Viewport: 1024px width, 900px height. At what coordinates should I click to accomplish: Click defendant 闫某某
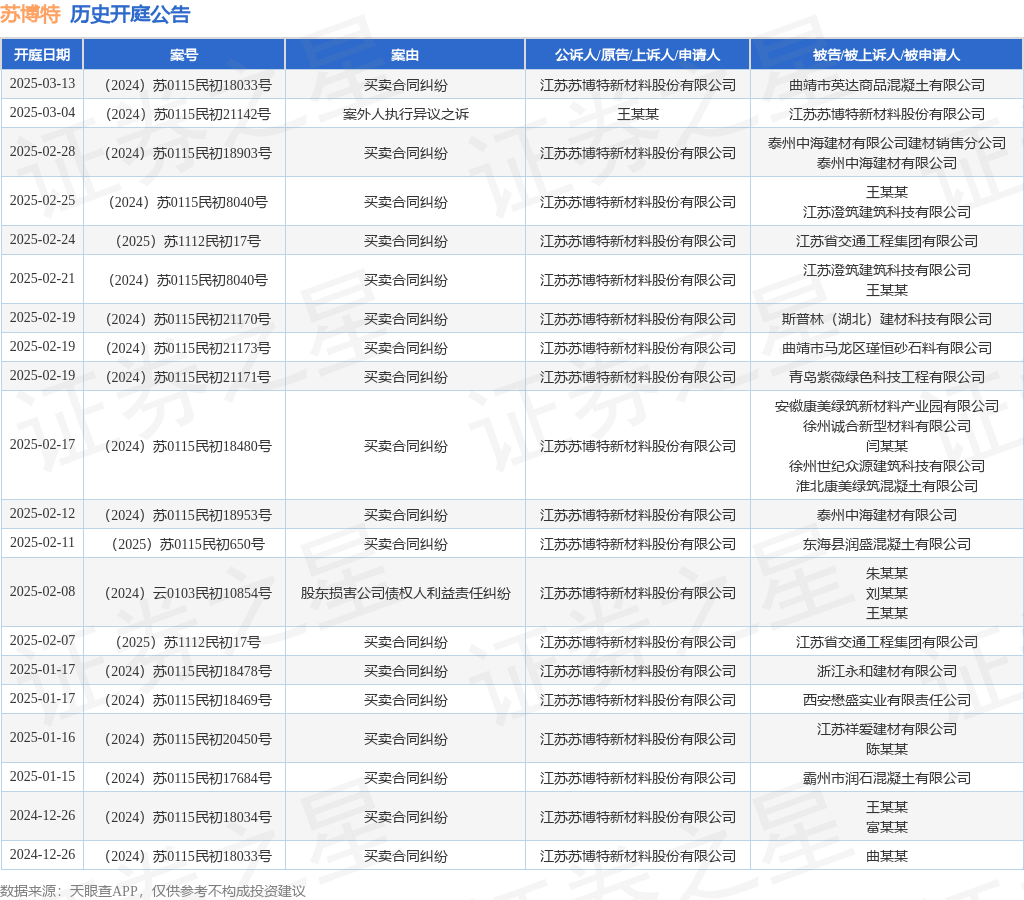(887, 446)
